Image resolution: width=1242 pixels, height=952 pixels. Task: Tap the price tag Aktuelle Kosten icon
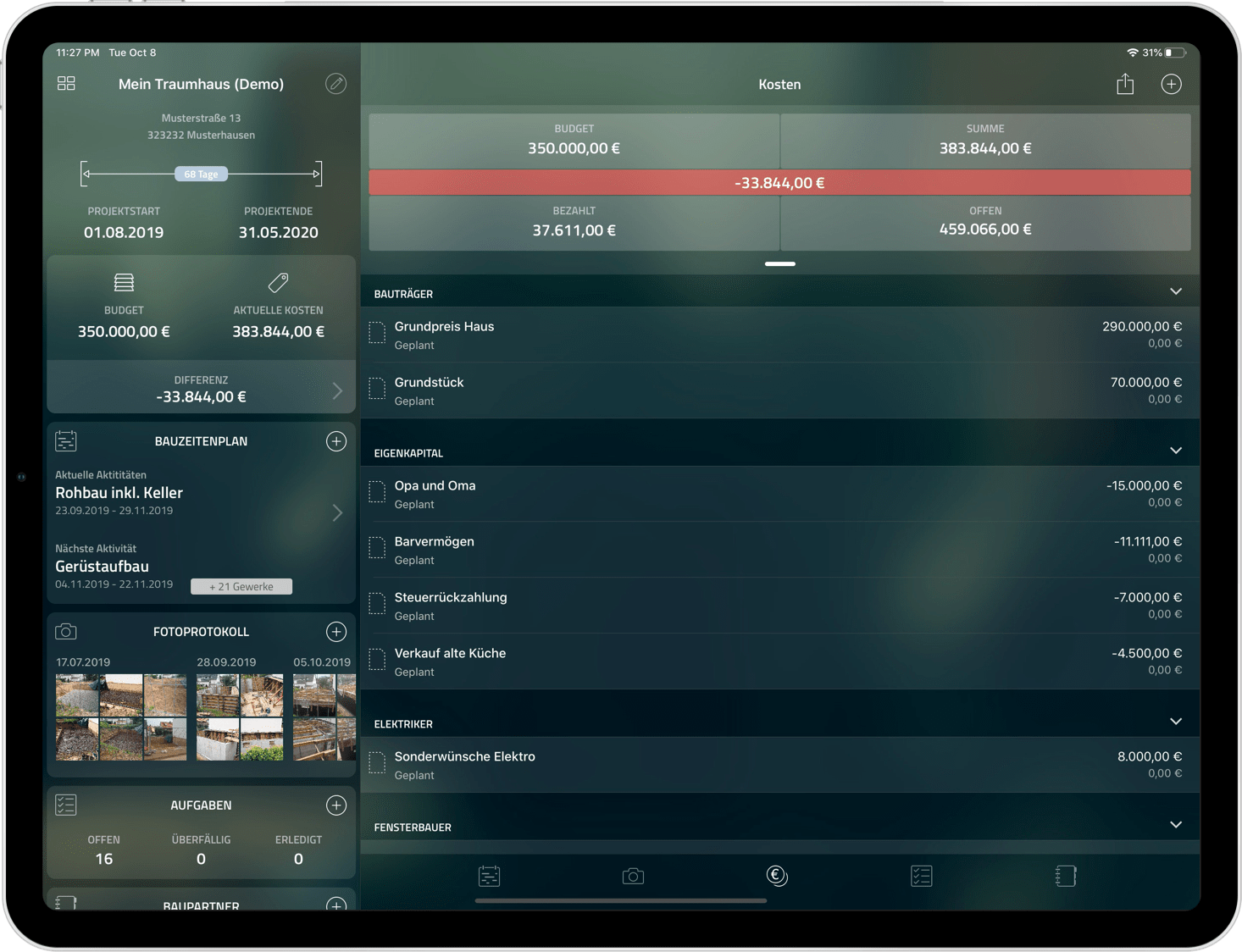click(x=278, y=282)
